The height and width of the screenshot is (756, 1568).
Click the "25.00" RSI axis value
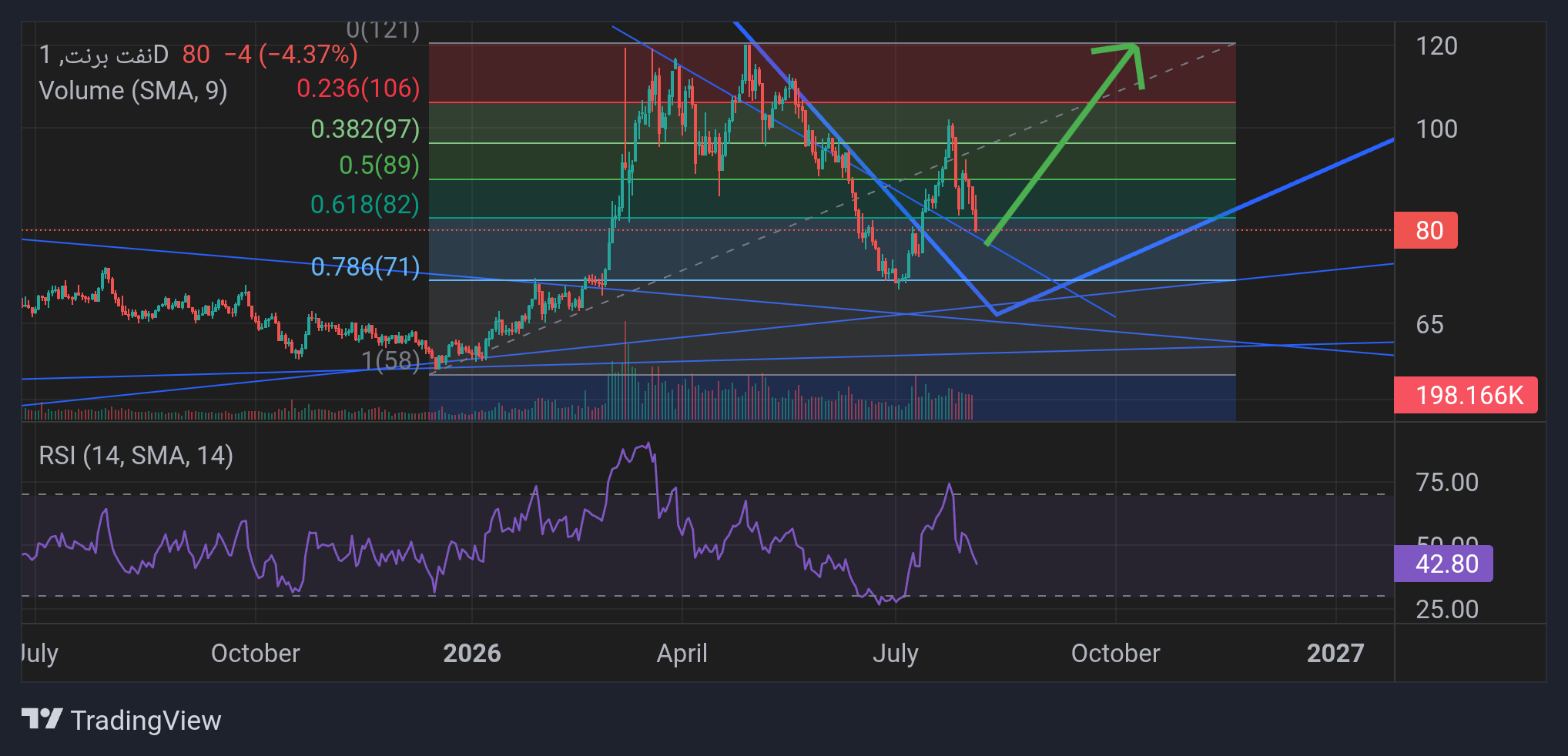point(1447,610)
